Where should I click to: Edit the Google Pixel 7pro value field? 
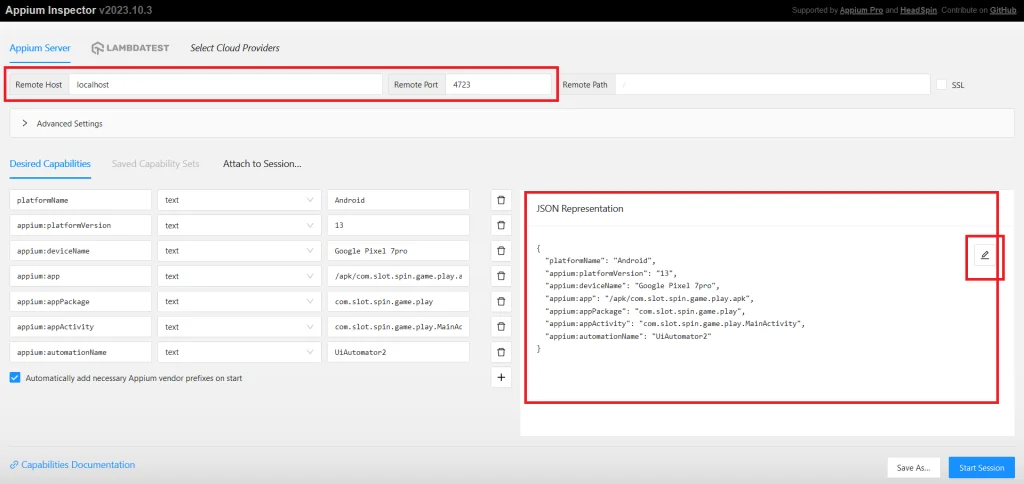398,251
